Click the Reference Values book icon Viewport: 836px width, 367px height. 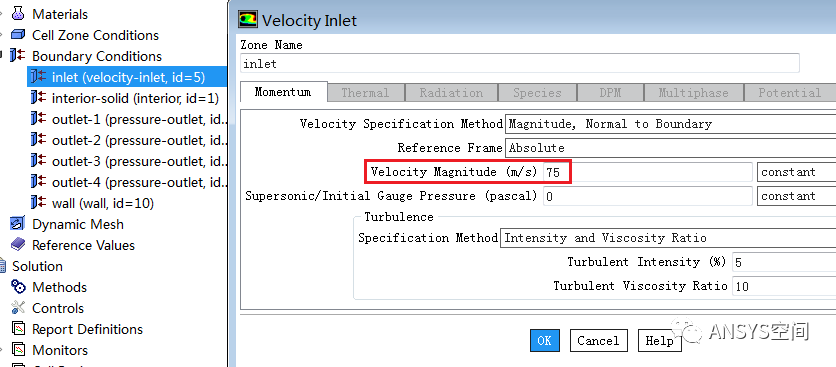18,245
